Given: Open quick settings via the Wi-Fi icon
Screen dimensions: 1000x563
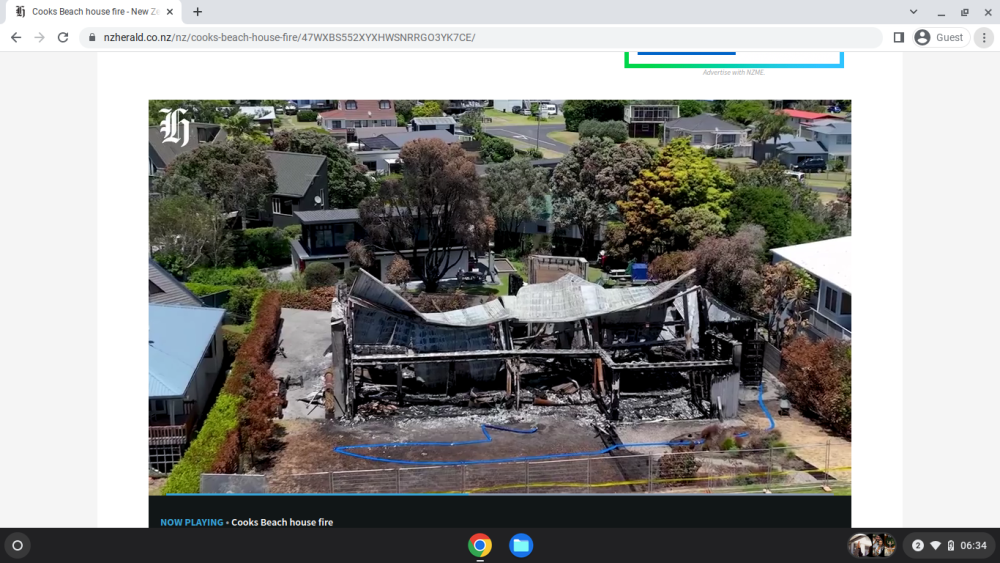Looking at the screenshot, I should click(x=936, y=546).
